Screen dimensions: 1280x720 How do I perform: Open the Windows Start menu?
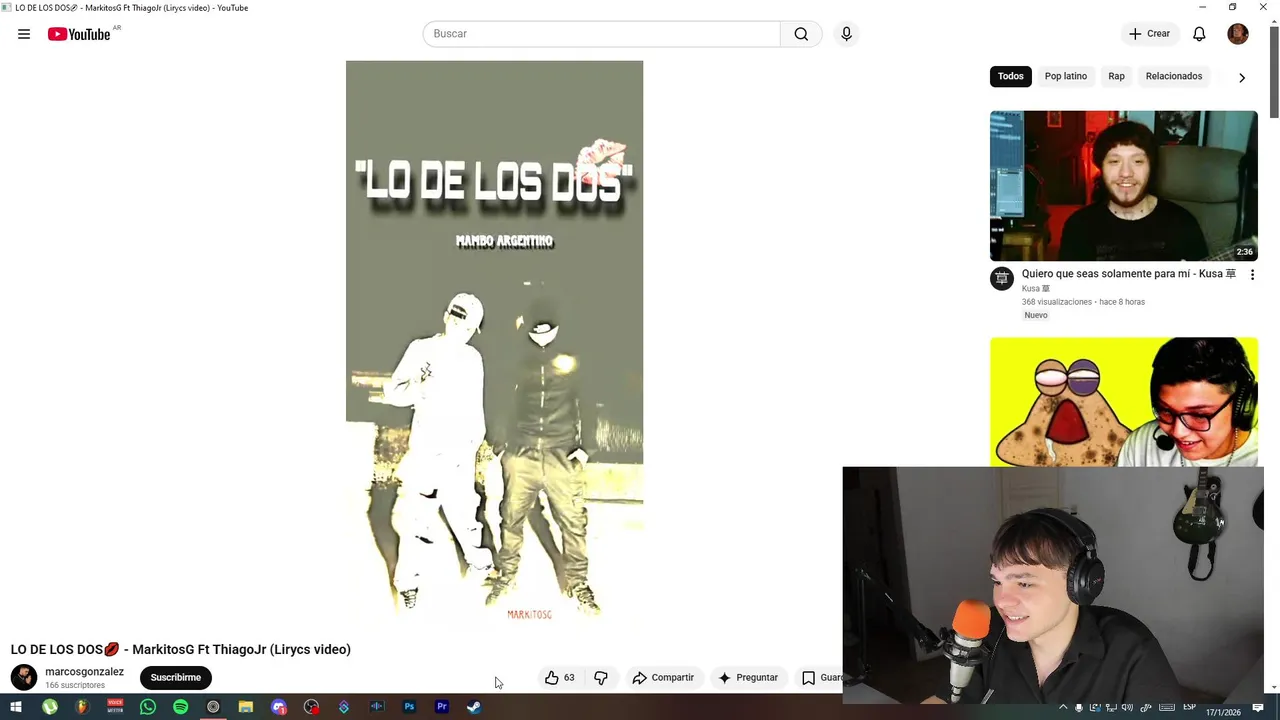click(16, 707)
